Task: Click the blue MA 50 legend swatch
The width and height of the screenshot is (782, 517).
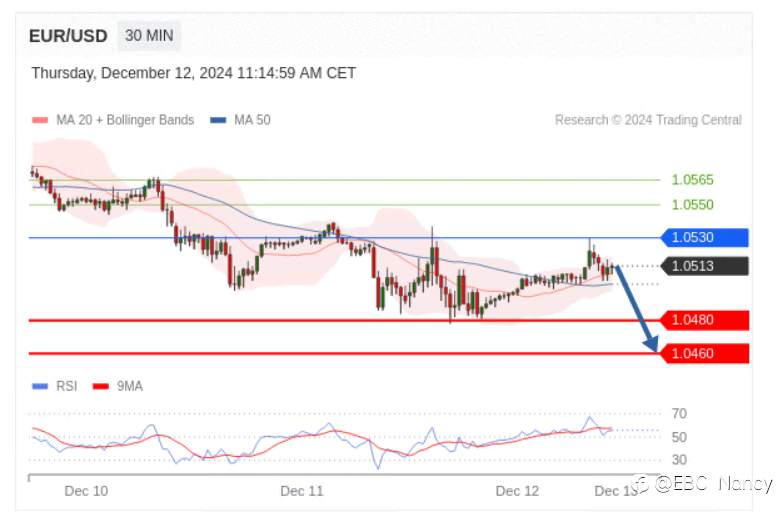Action: coord(218,120)
